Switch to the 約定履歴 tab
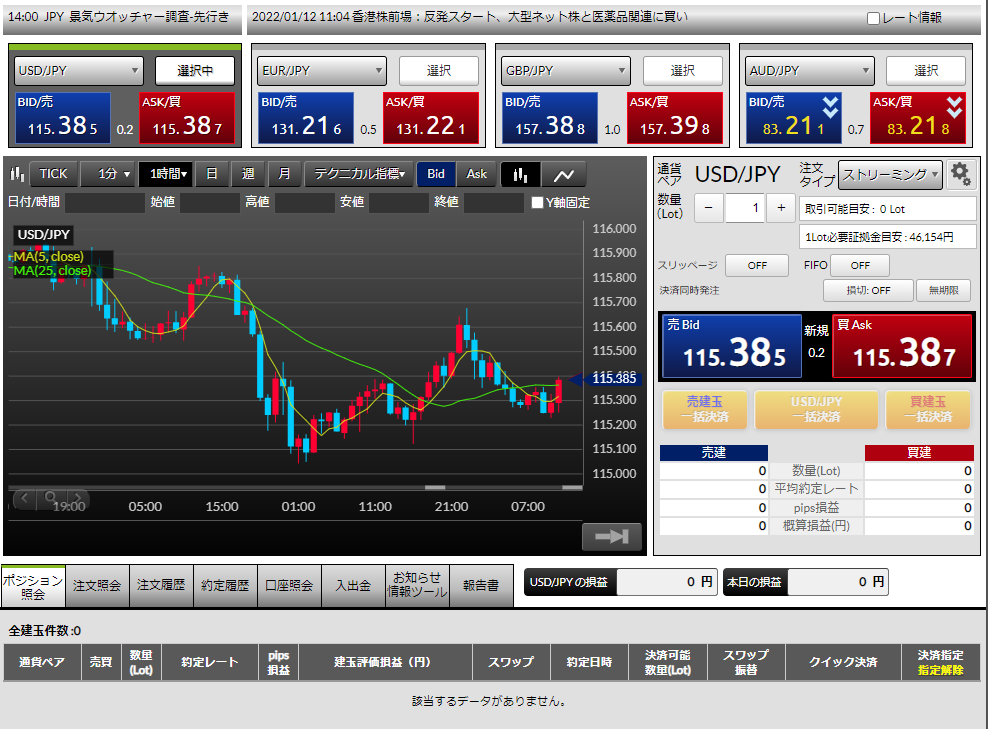 pos(225,585)
